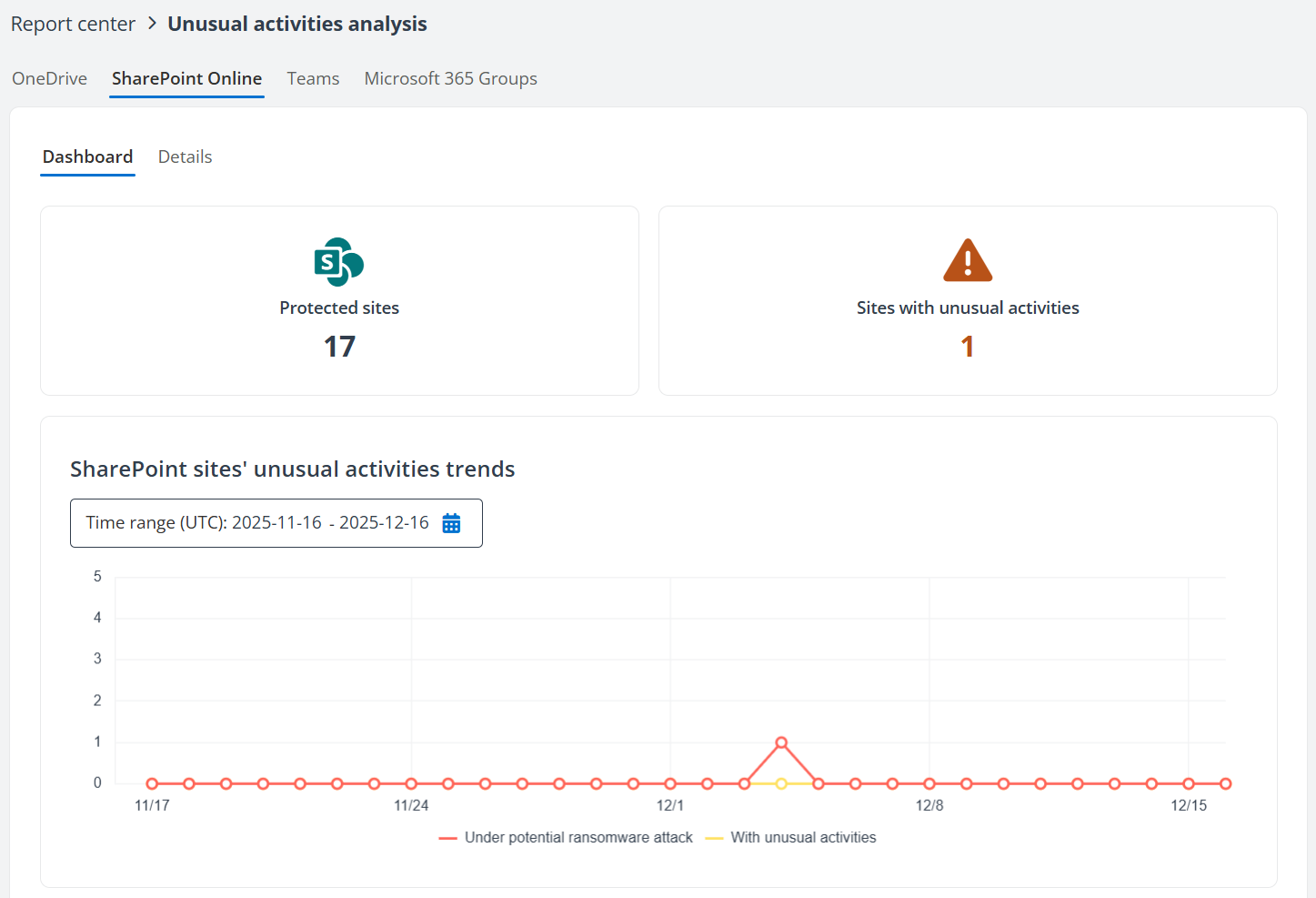The image size is (1316, 898).
Task: Click the 12/15 x-axis date label
Action: click(x=1189, y=805)
